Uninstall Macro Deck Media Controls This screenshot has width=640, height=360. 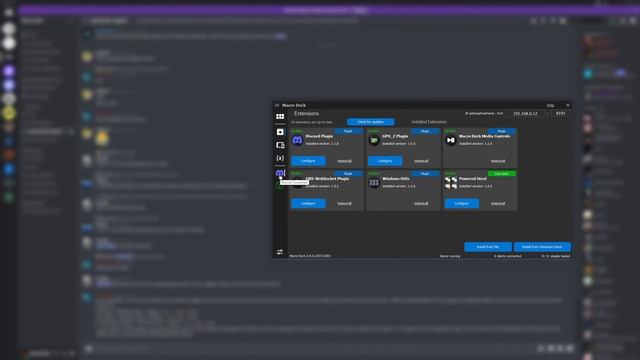tap(498, 161)
